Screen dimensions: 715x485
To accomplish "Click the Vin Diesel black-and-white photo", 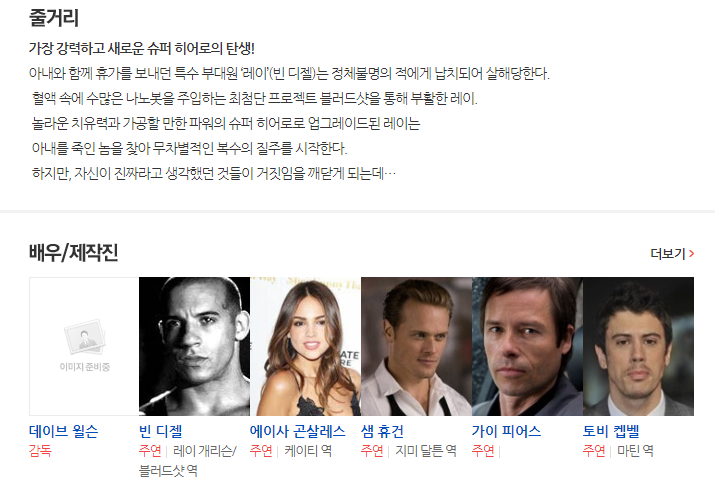I will [x=194, y=346].
